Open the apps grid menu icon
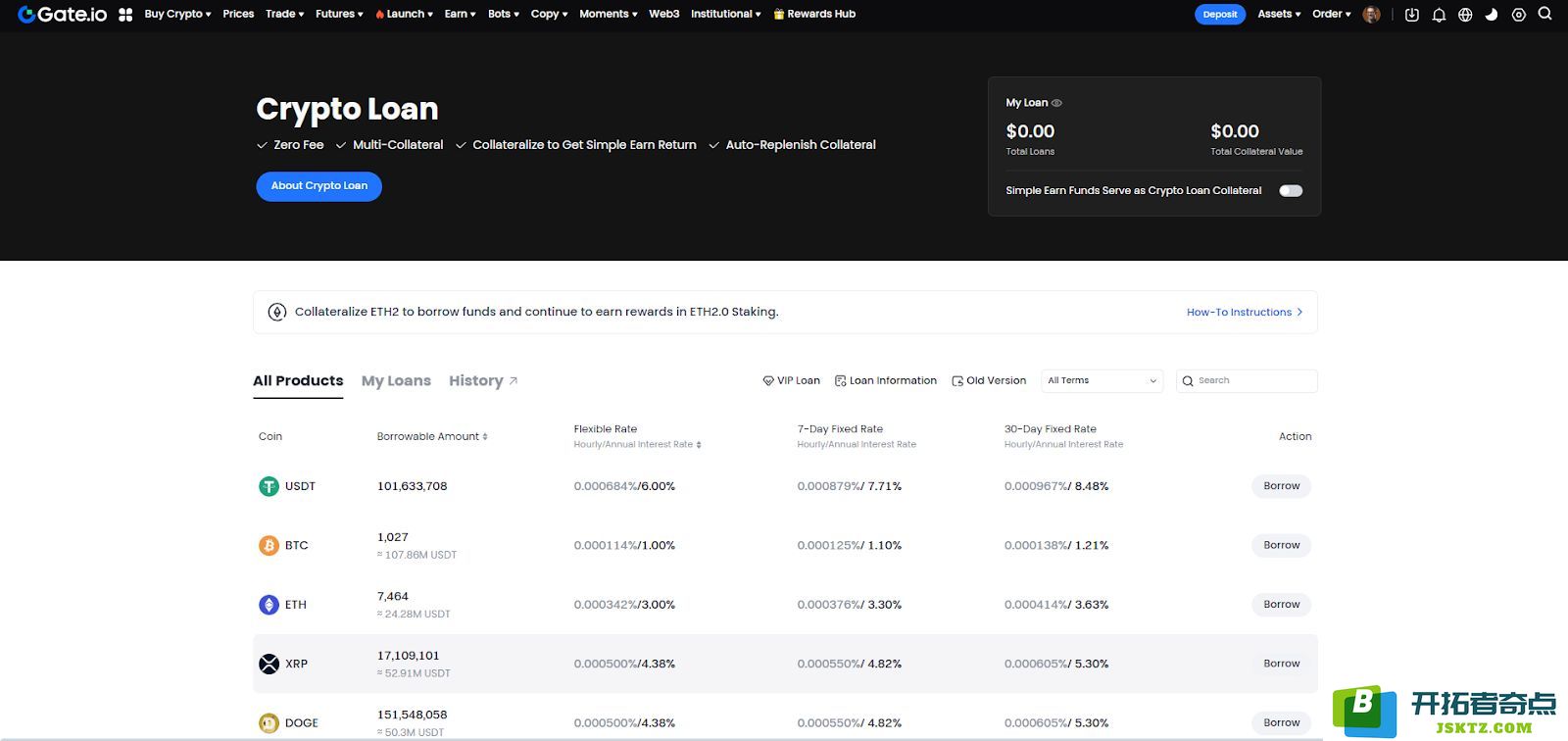 coord(125,15)
